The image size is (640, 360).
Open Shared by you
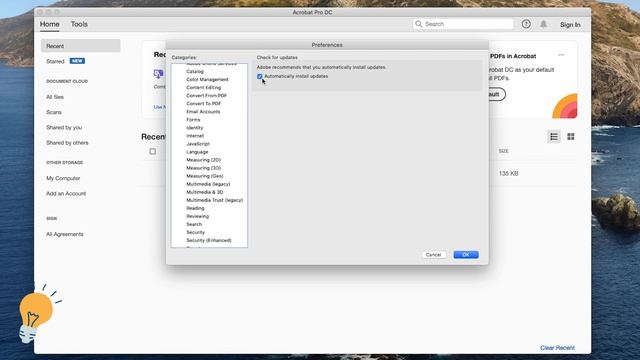64,127
